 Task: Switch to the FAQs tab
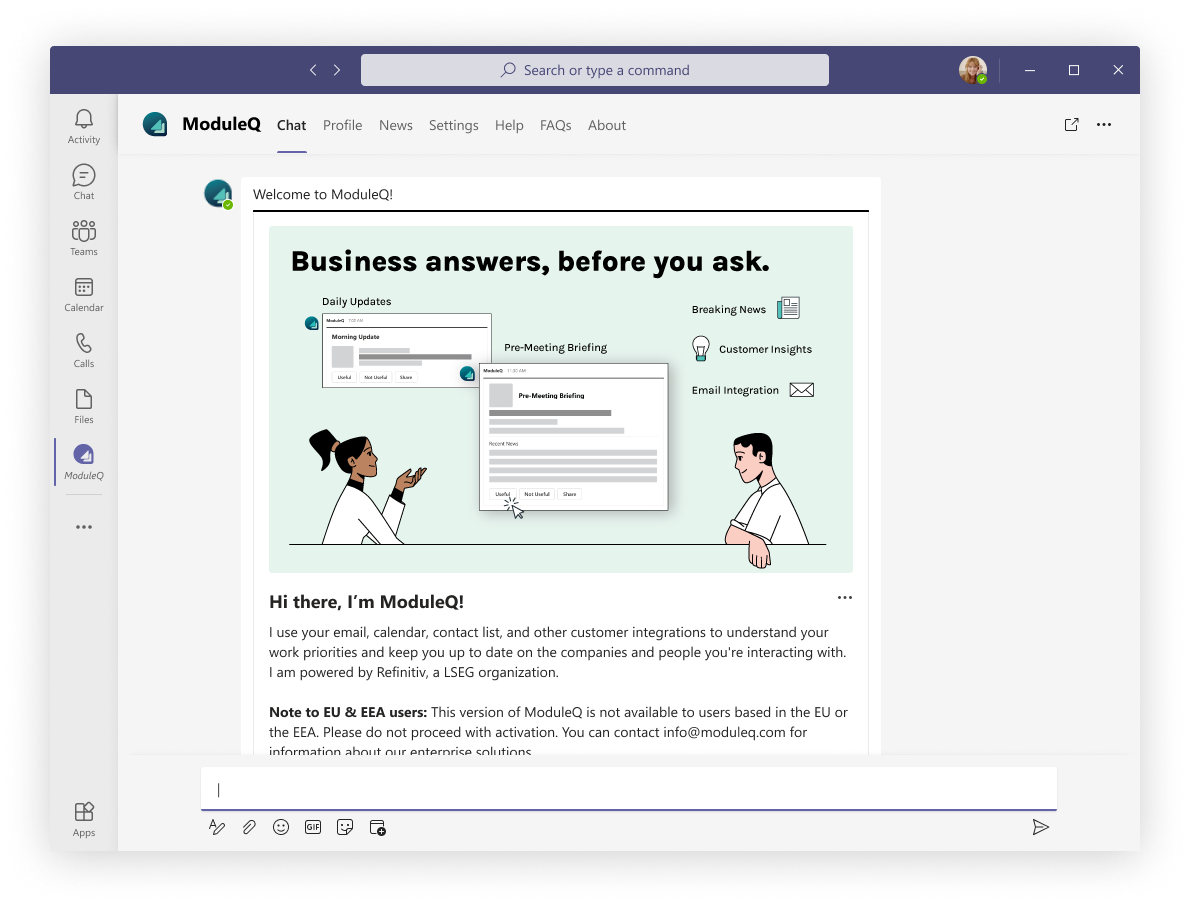pyautogui.click(x=556, y=125)
